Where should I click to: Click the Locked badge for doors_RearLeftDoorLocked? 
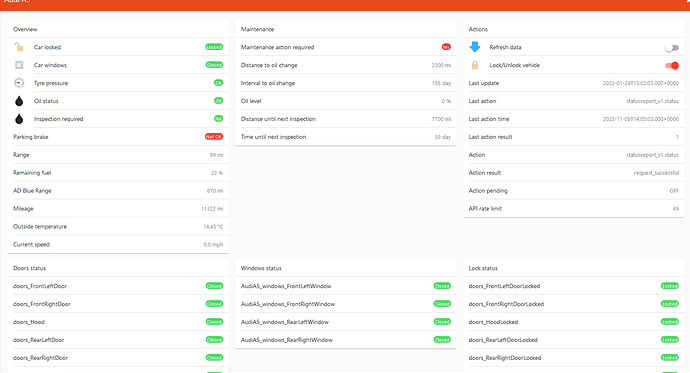(670, 340)
